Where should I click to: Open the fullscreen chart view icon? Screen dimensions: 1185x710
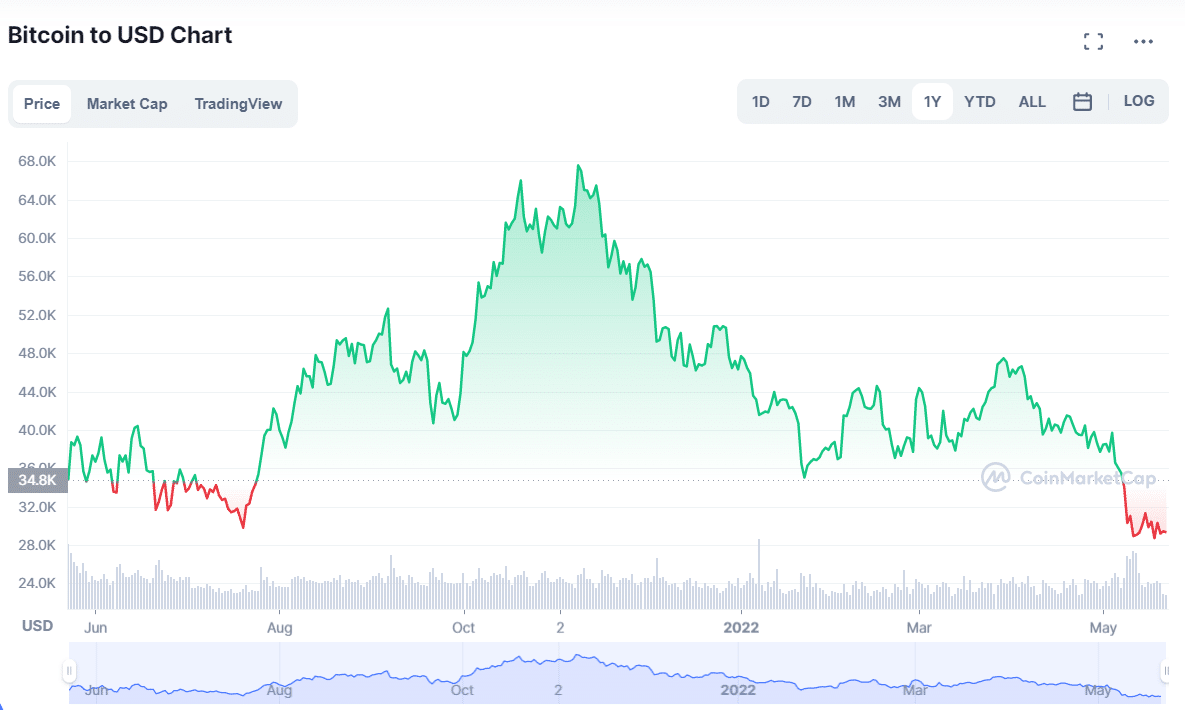1093,42
